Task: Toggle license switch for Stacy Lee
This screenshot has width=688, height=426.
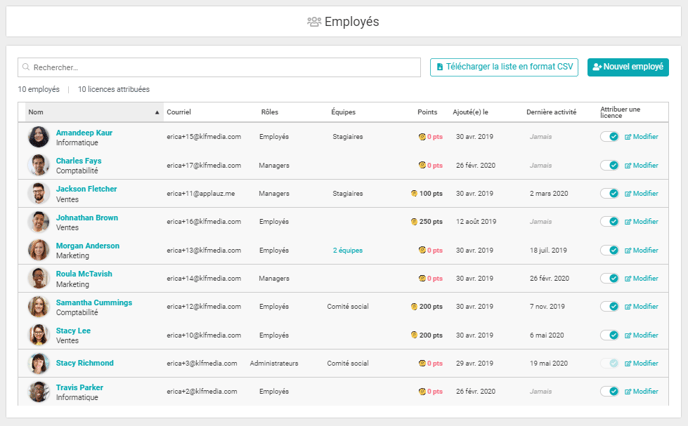Action: (x=609, y=335)
